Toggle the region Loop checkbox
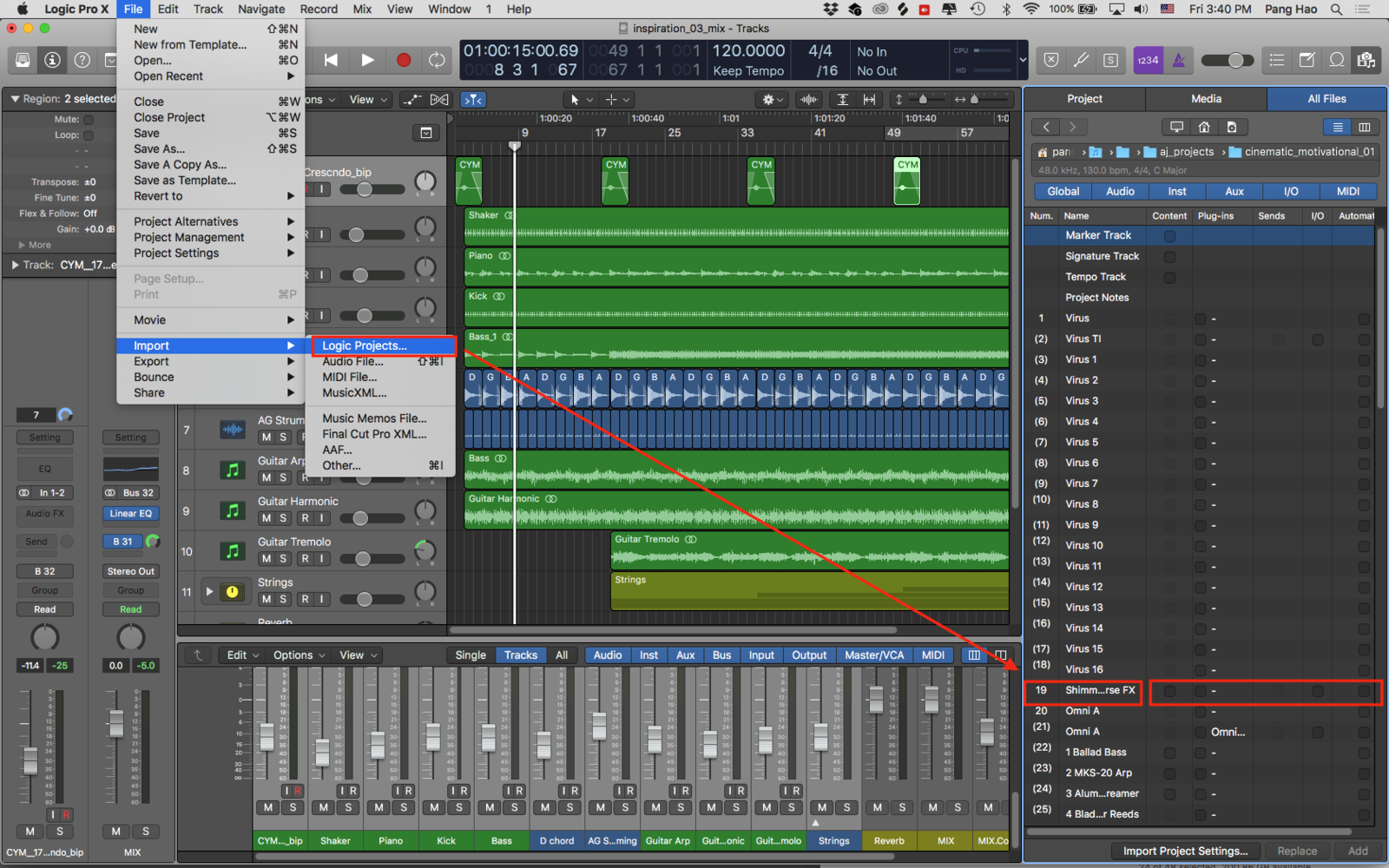 (89, 135)
